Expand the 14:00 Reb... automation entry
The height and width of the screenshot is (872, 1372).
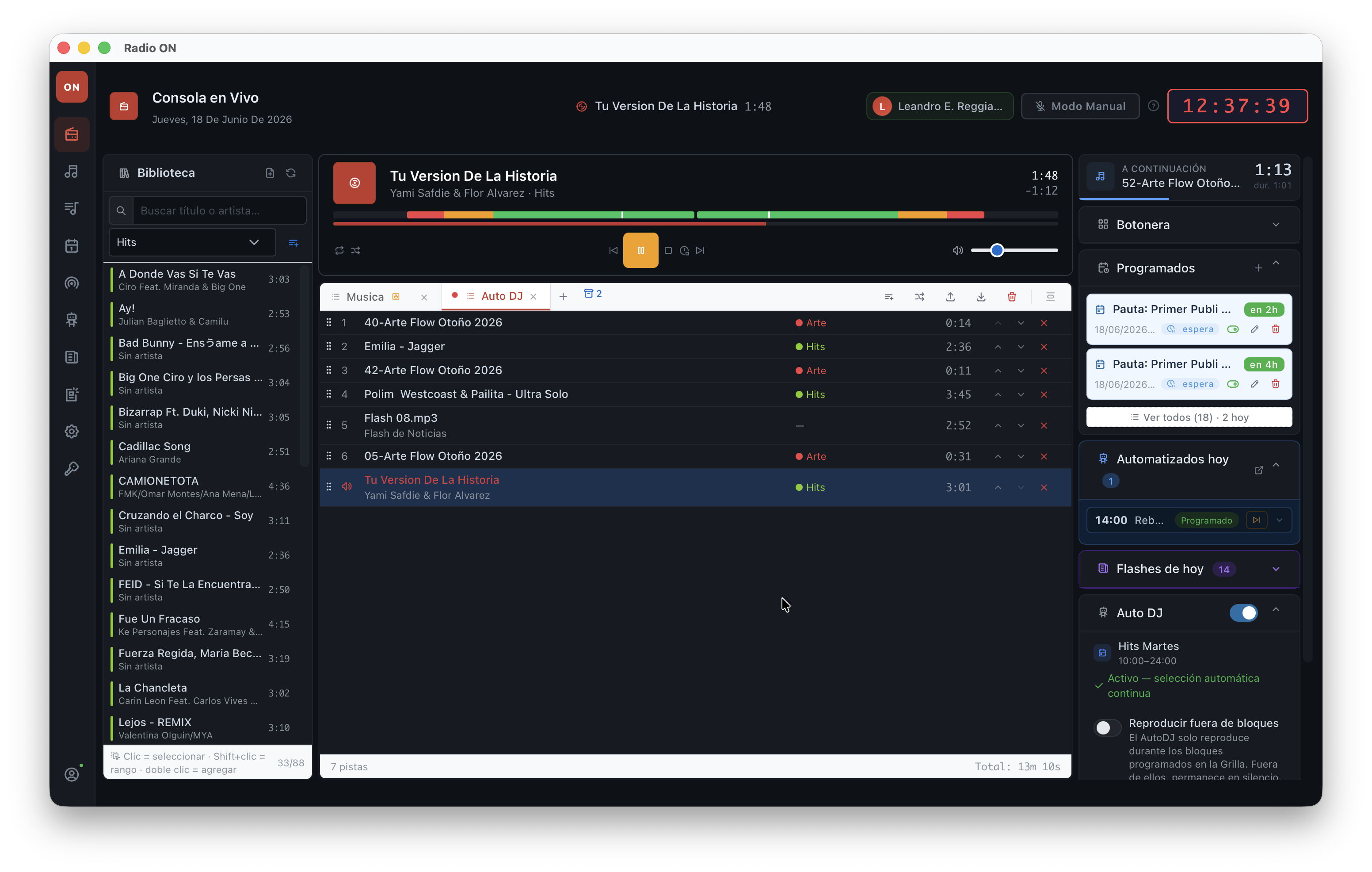click(1280, 520)
